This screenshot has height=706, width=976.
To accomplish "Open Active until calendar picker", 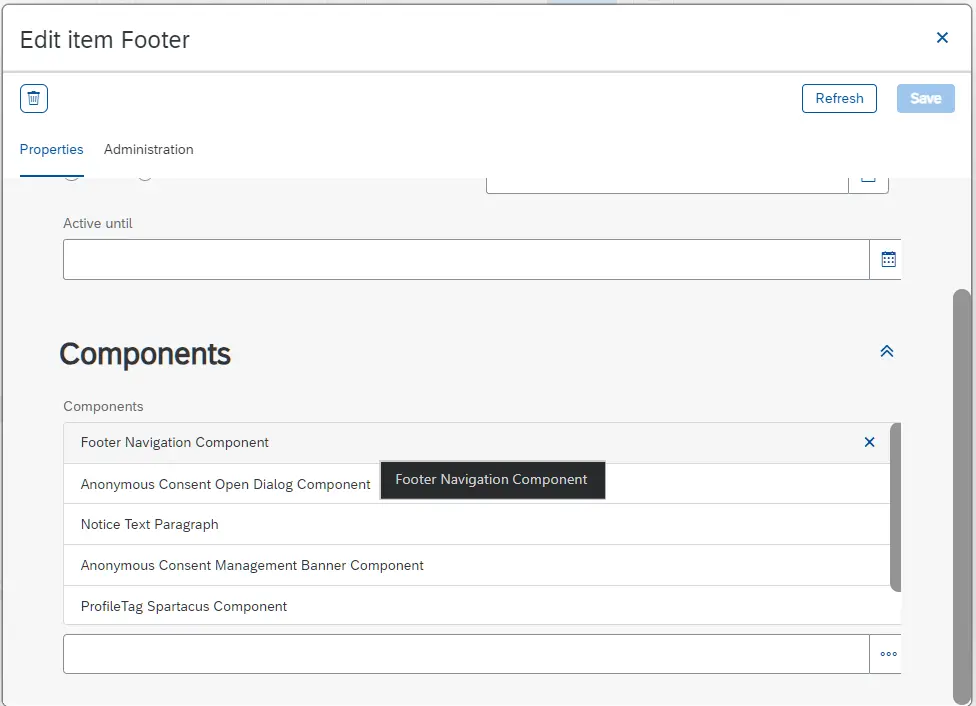I will (x=888, y=260).
